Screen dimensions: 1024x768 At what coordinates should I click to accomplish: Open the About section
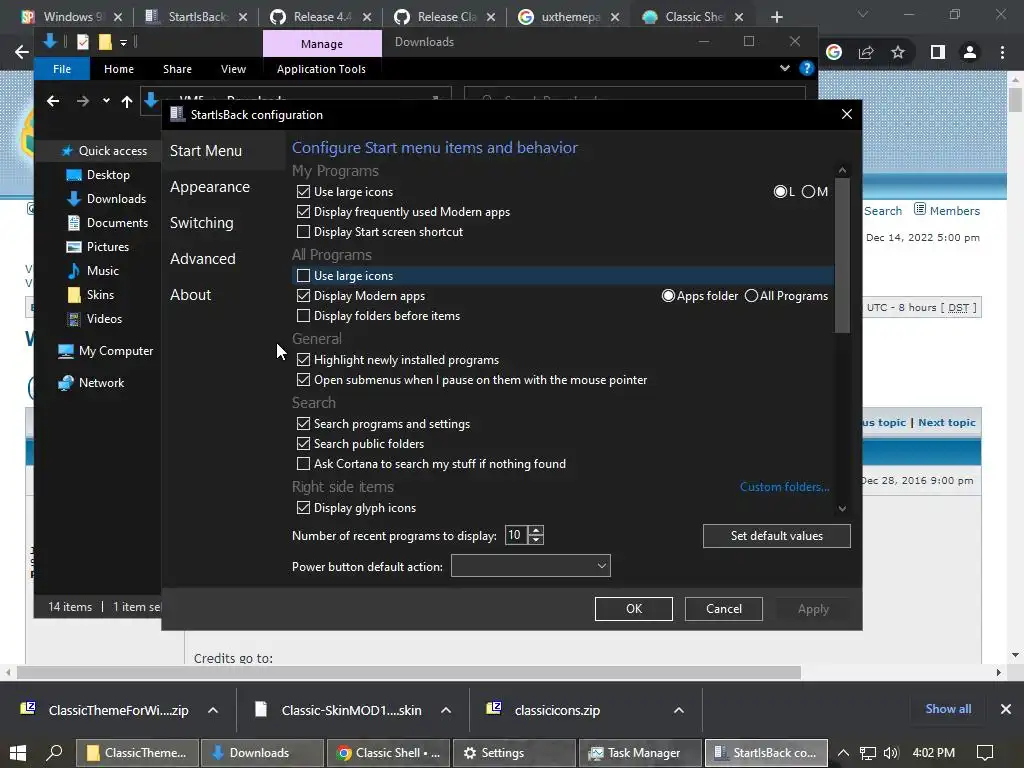(190, 295)
